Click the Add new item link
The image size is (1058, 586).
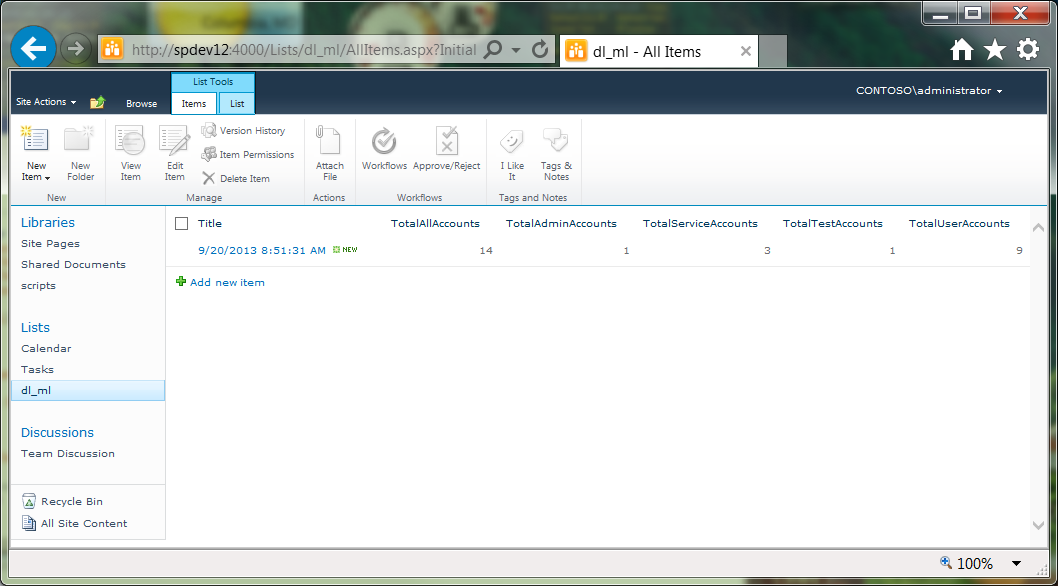(x=227, y=282)
